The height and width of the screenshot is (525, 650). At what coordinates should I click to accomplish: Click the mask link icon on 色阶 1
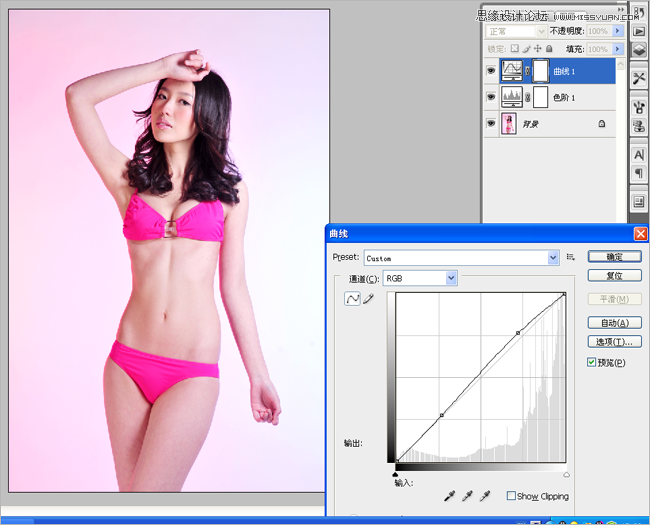coord(528,97)
